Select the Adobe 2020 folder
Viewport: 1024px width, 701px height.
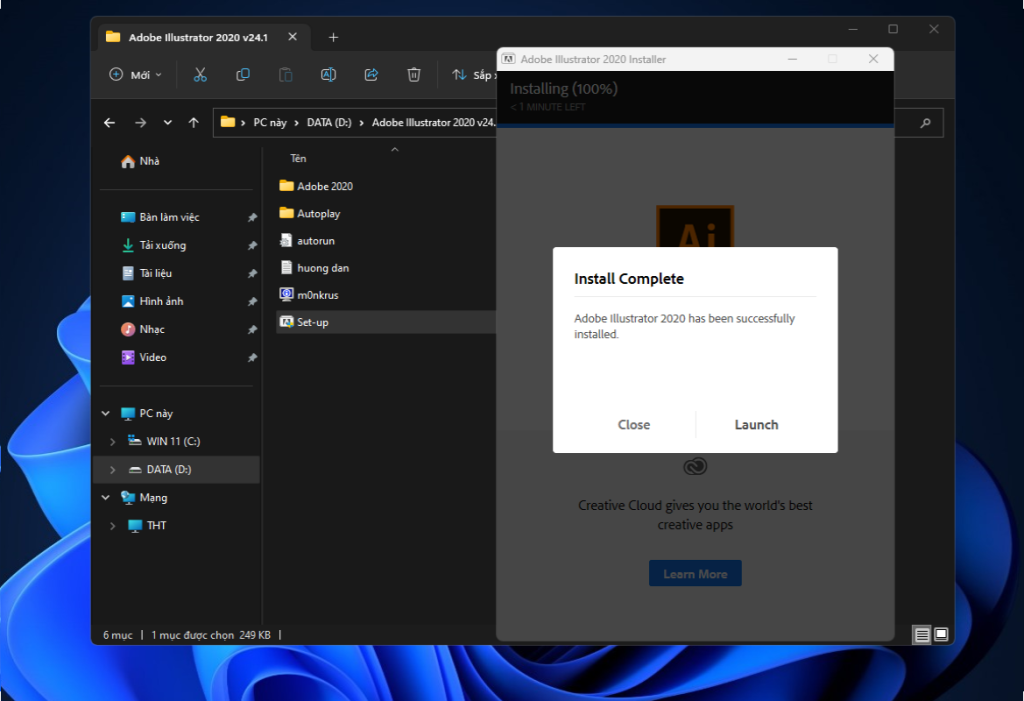click(316, 186)
